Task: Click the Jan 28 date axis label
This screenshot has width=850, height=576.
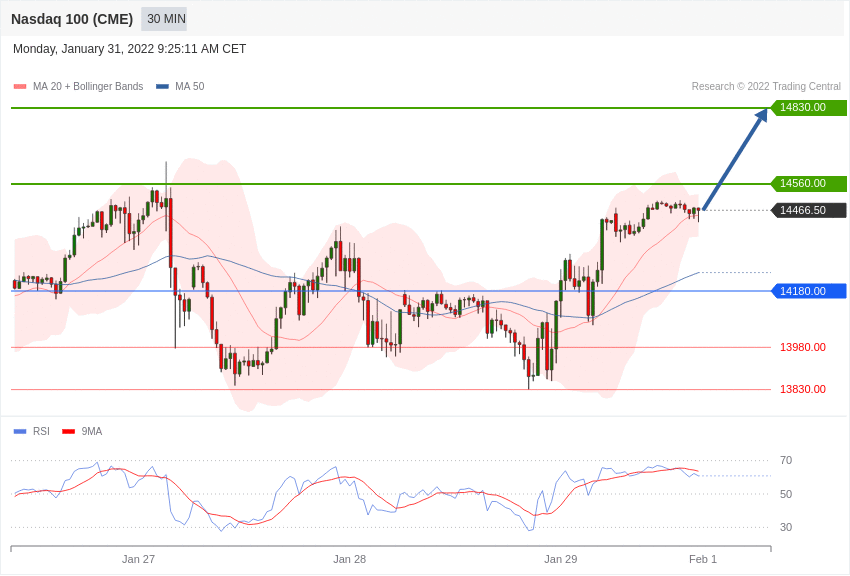Action: coord(350,559)
